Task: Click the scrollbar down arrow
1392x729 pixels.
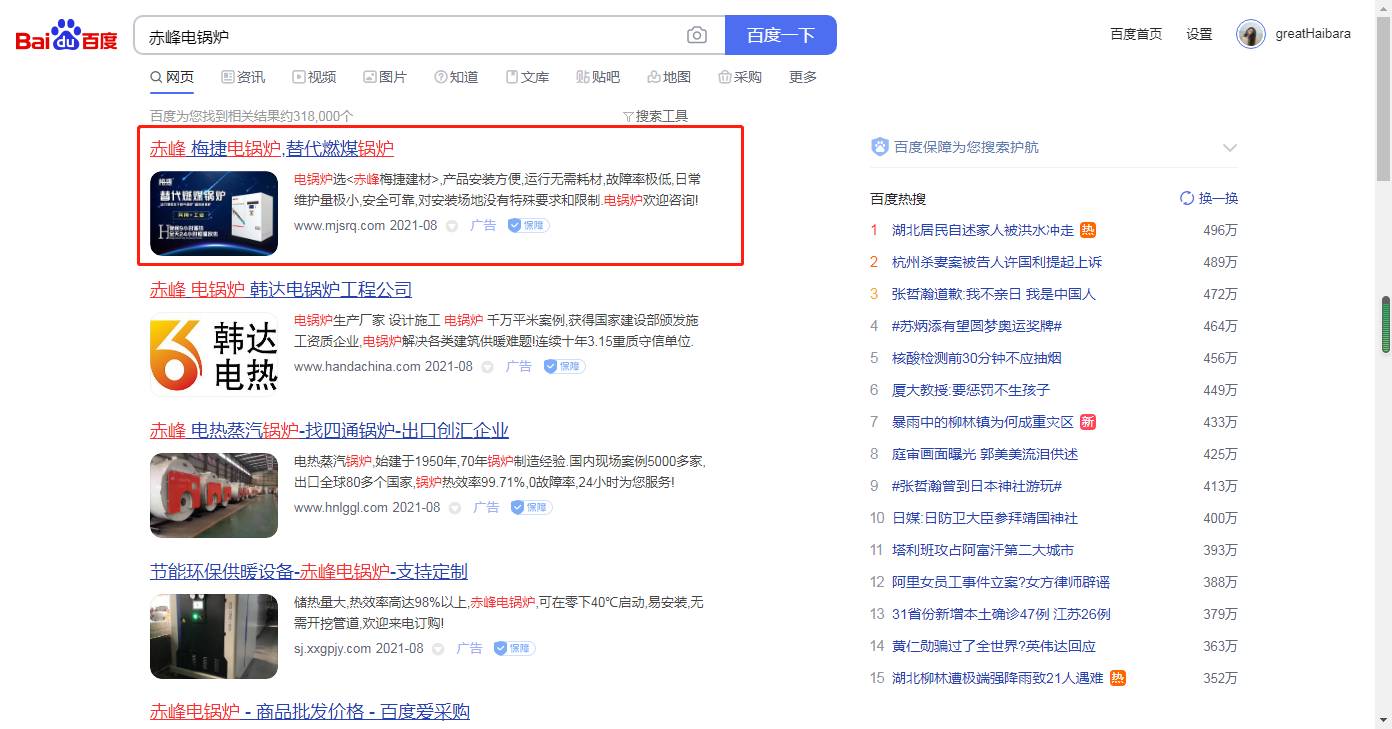Action: point(1384,719)
